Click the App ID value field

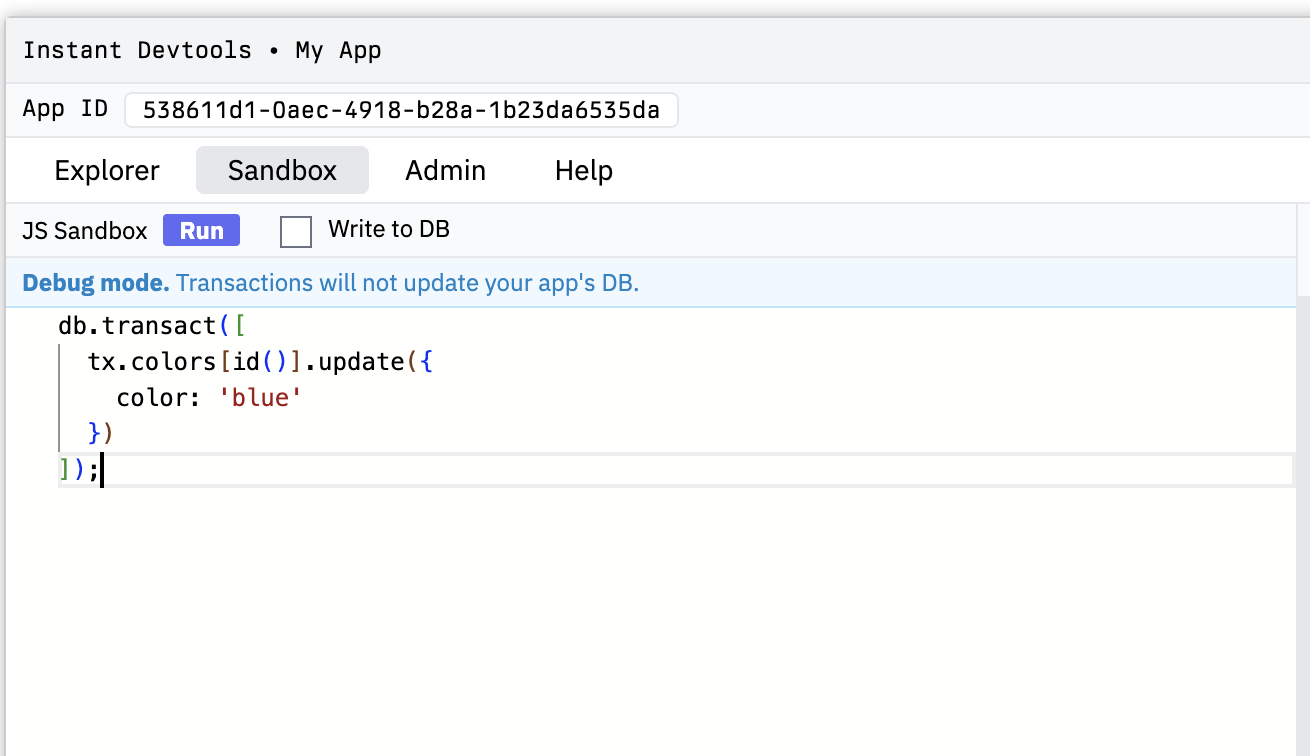point(401,110)
